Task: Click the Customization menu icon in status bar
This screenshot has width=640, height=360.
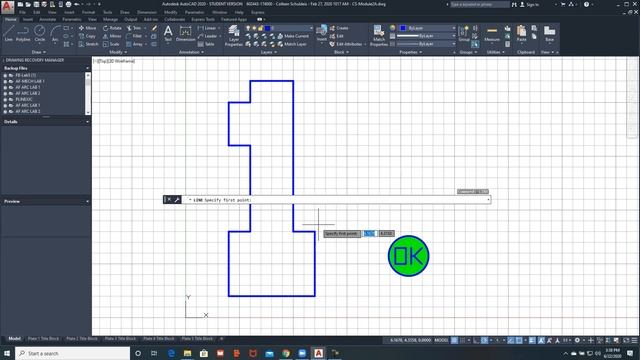Action: [634, 340]
